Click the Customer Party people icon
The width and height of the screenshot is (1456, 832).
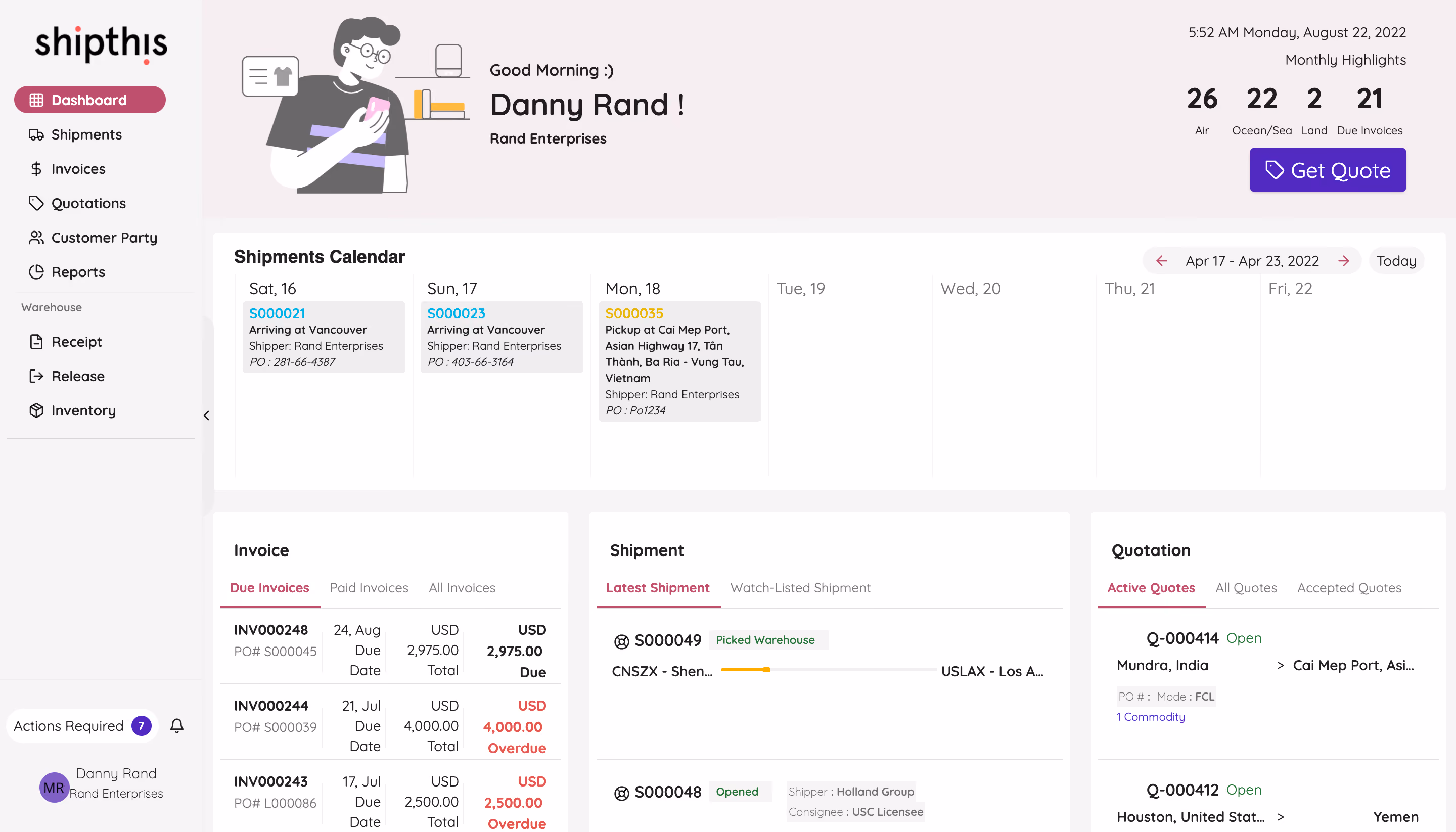36,238
